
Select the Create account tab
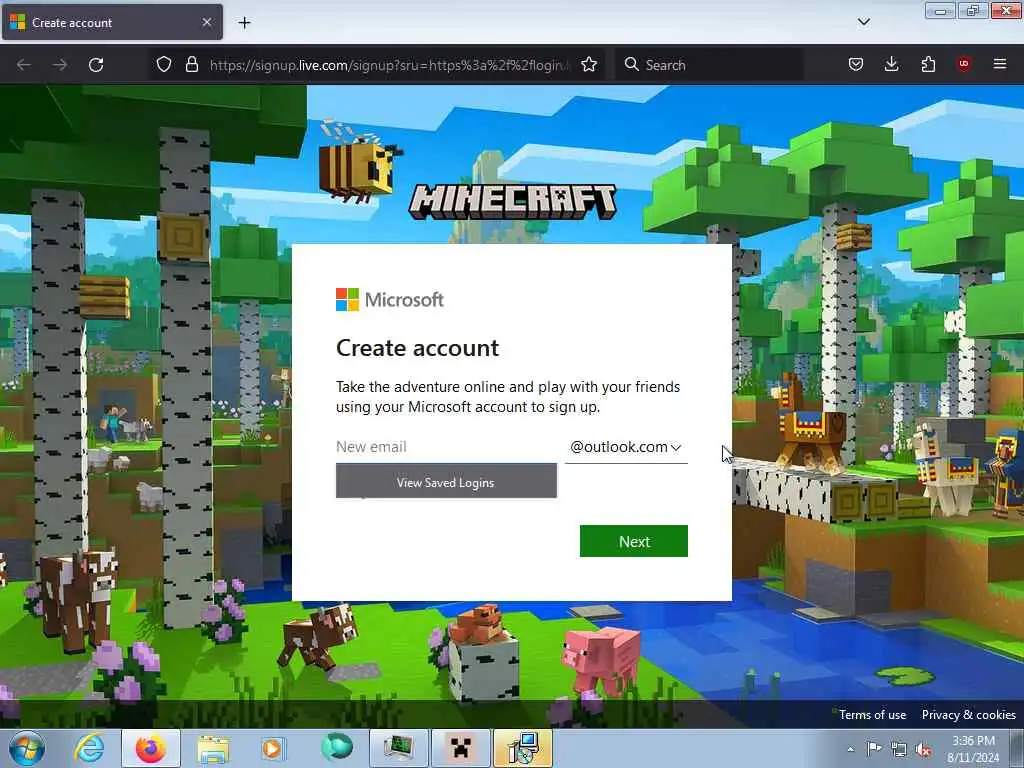[x=112, y=22]
